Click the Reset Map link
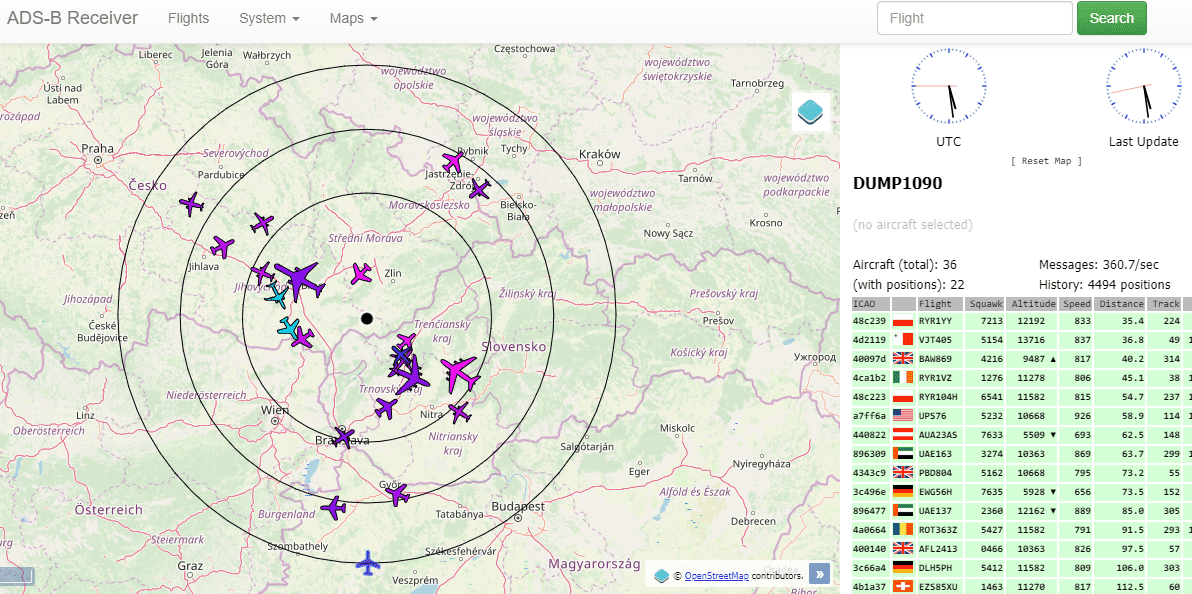 1046,161
